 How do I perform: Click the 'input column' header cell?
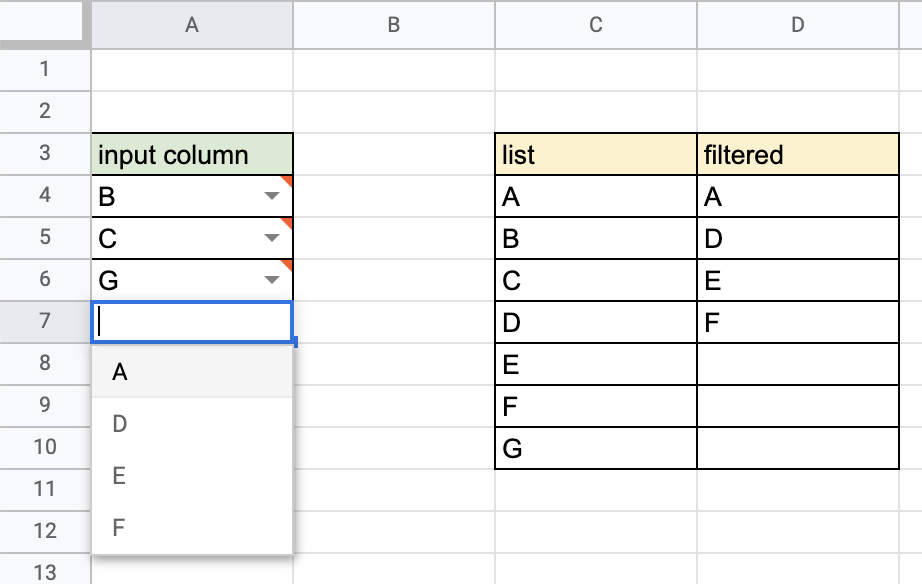192,154
